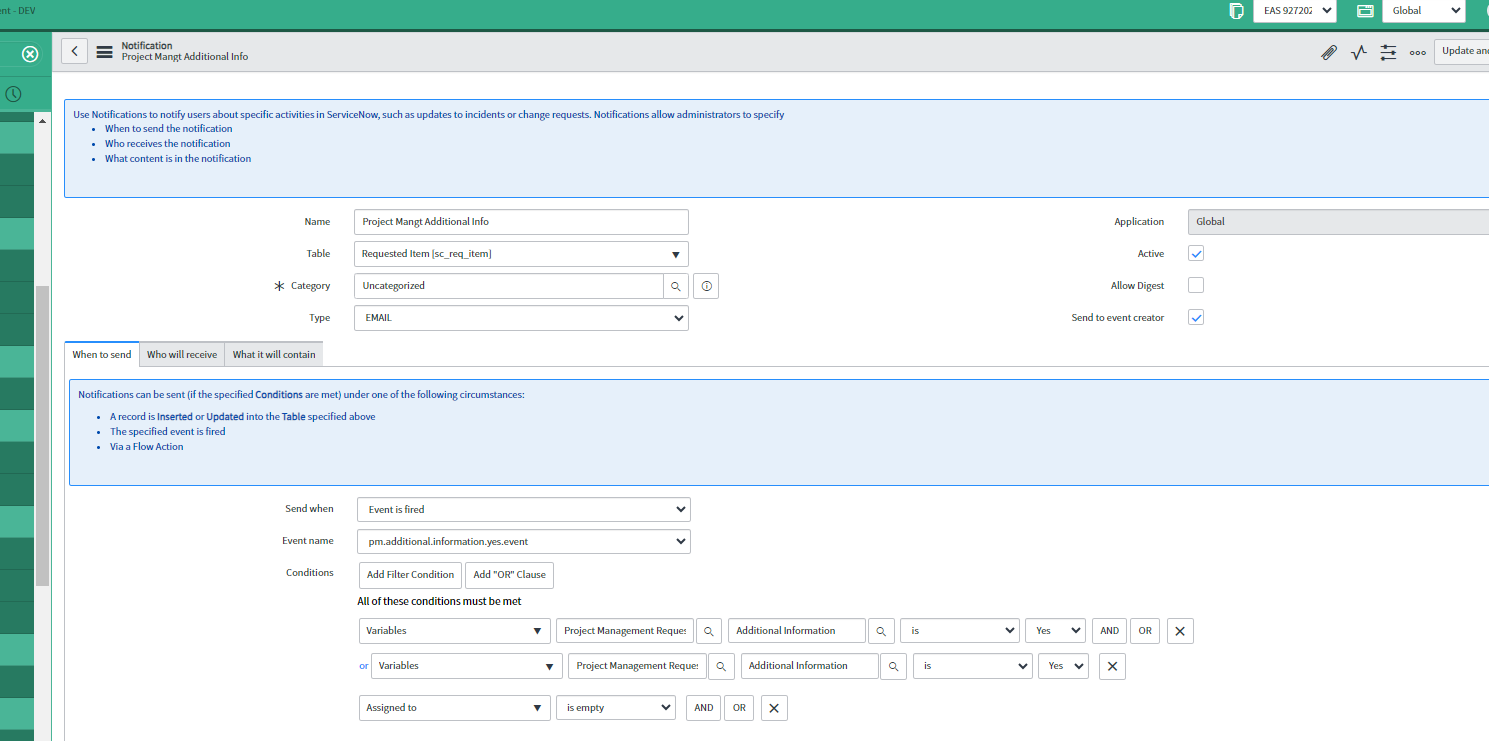Viewport: 1489px width, 741px height.
Task: Open the form context hamburger menu
Action: tap(104, 52)
